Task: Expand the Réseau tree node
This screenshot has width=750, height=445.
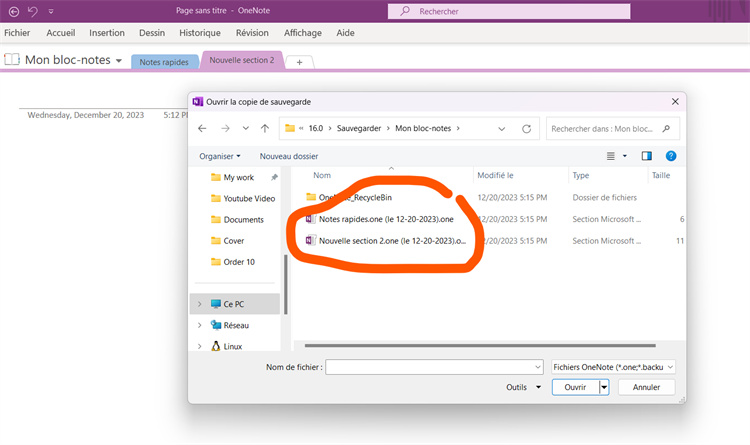Action: (200, 325)
